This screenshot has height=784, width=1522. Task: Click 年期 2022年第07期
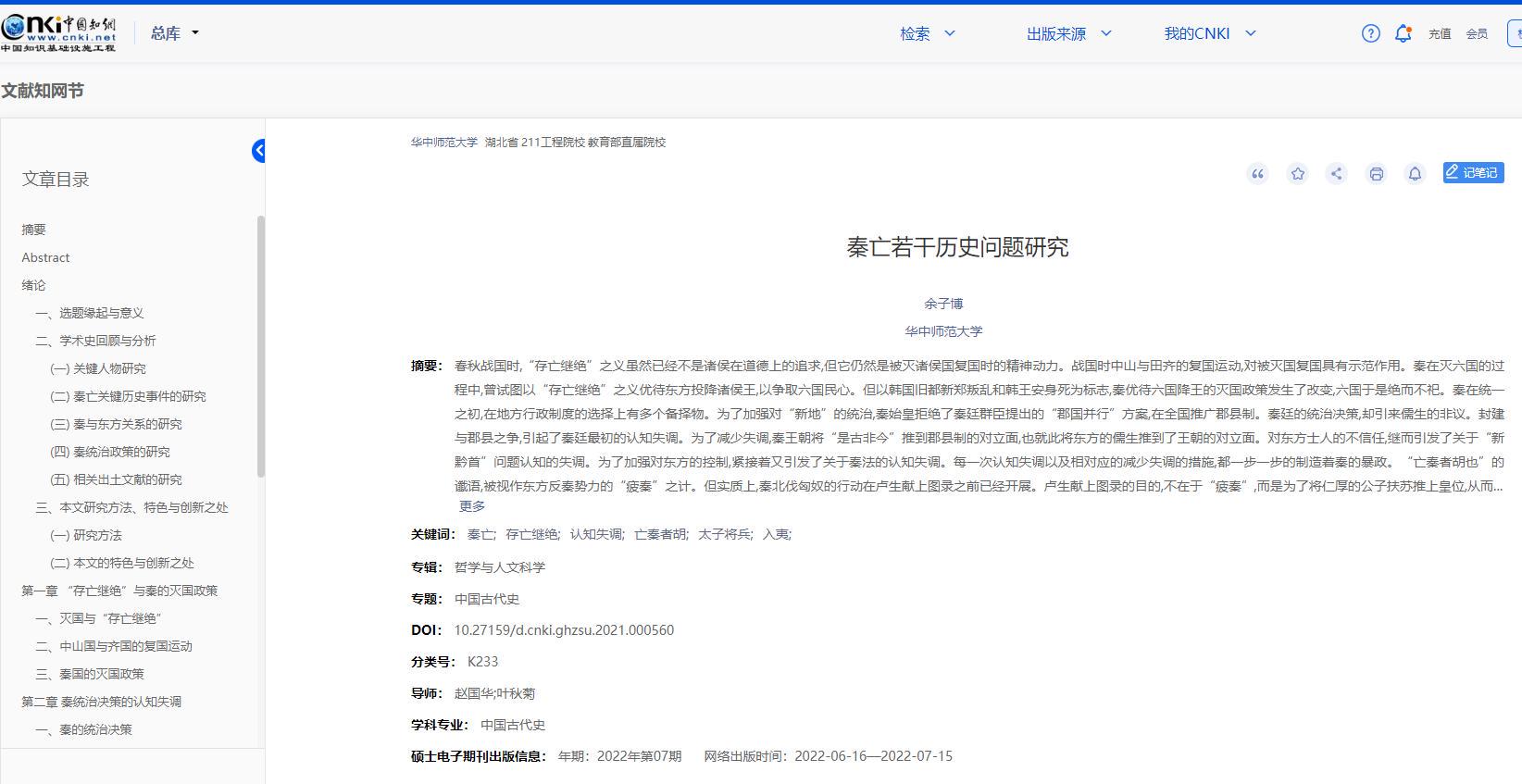click(619, 756)
